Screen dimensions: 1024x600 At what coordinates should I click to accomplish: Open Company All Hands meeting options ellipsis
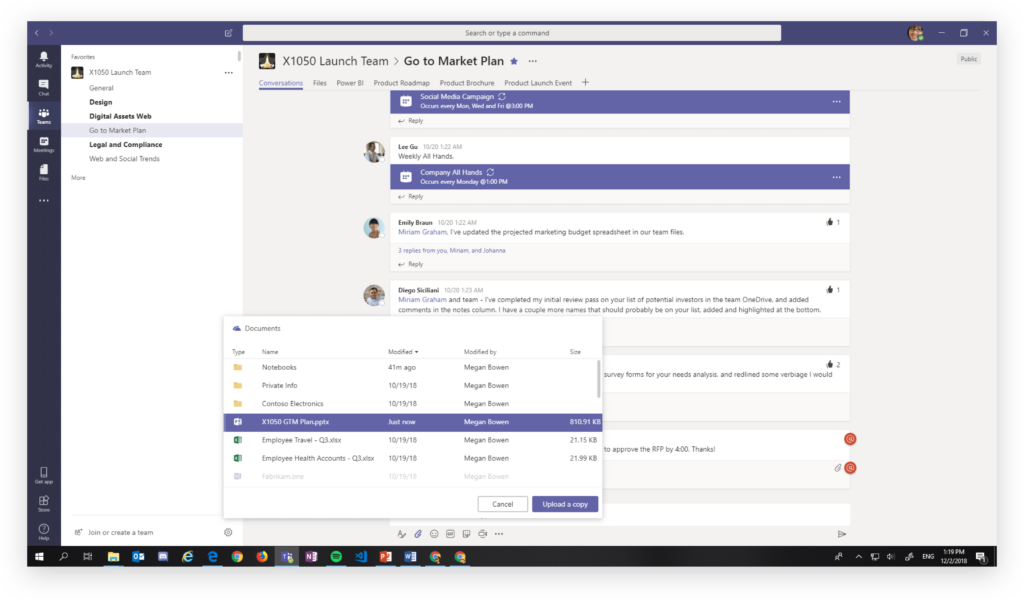click(837, 178)
